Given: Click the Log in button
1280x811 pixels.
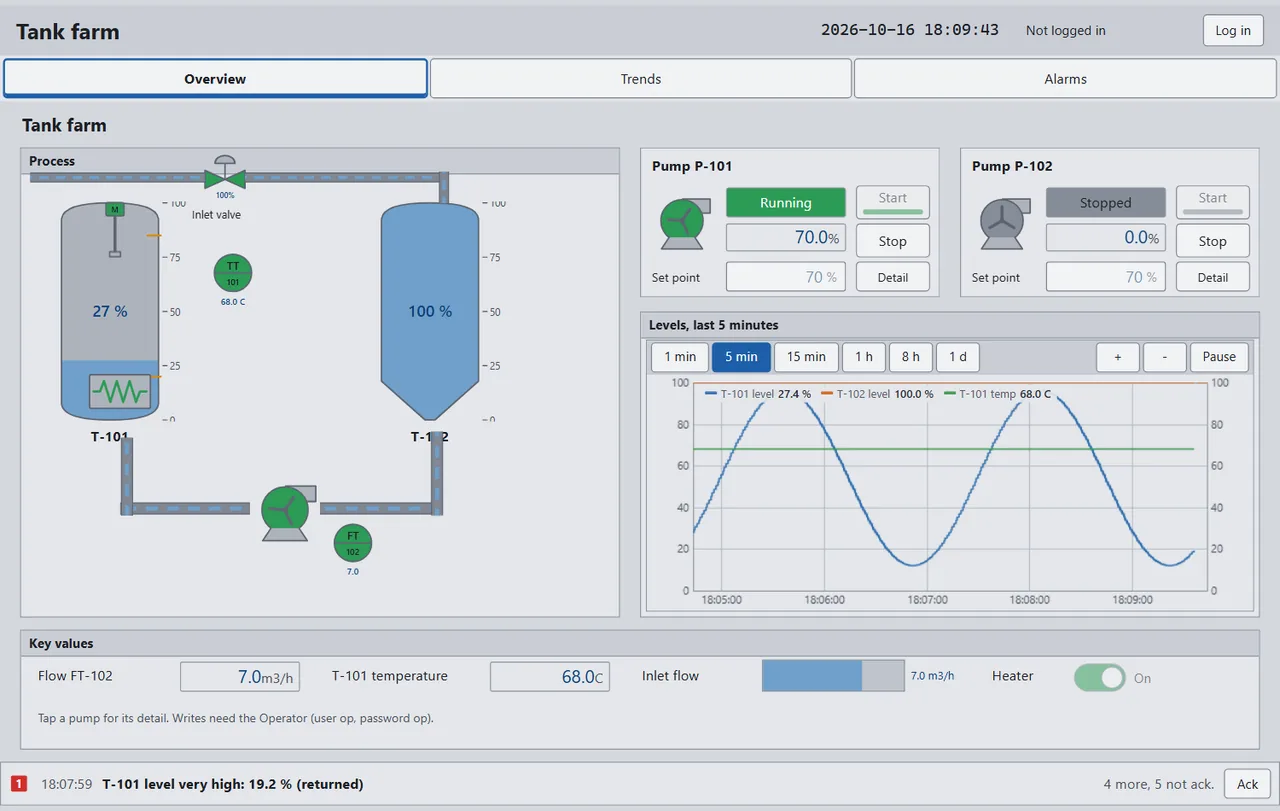Looking at the screenshot, I should click(1233, 30).
